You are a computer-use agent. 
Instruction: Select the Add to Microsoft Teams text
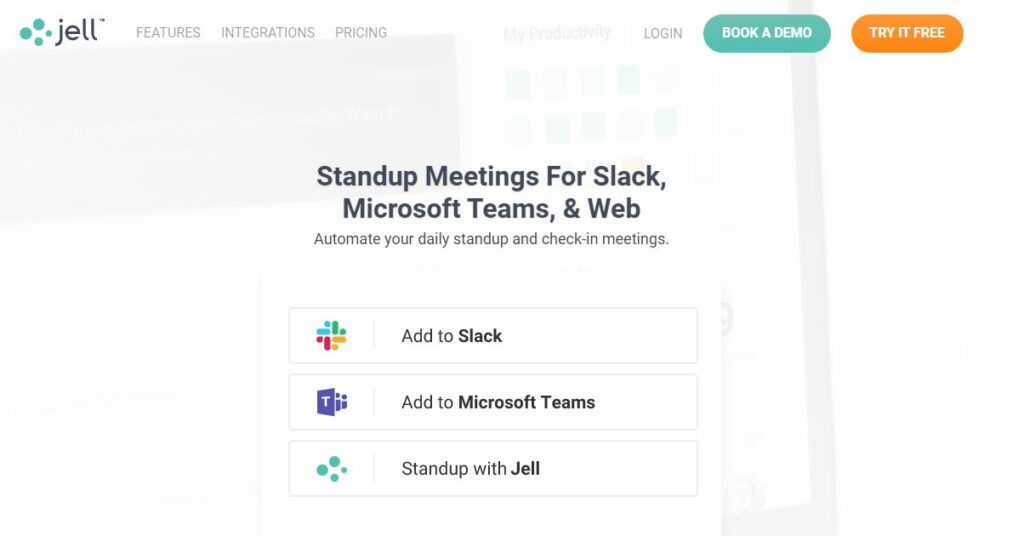click(498, 402)
